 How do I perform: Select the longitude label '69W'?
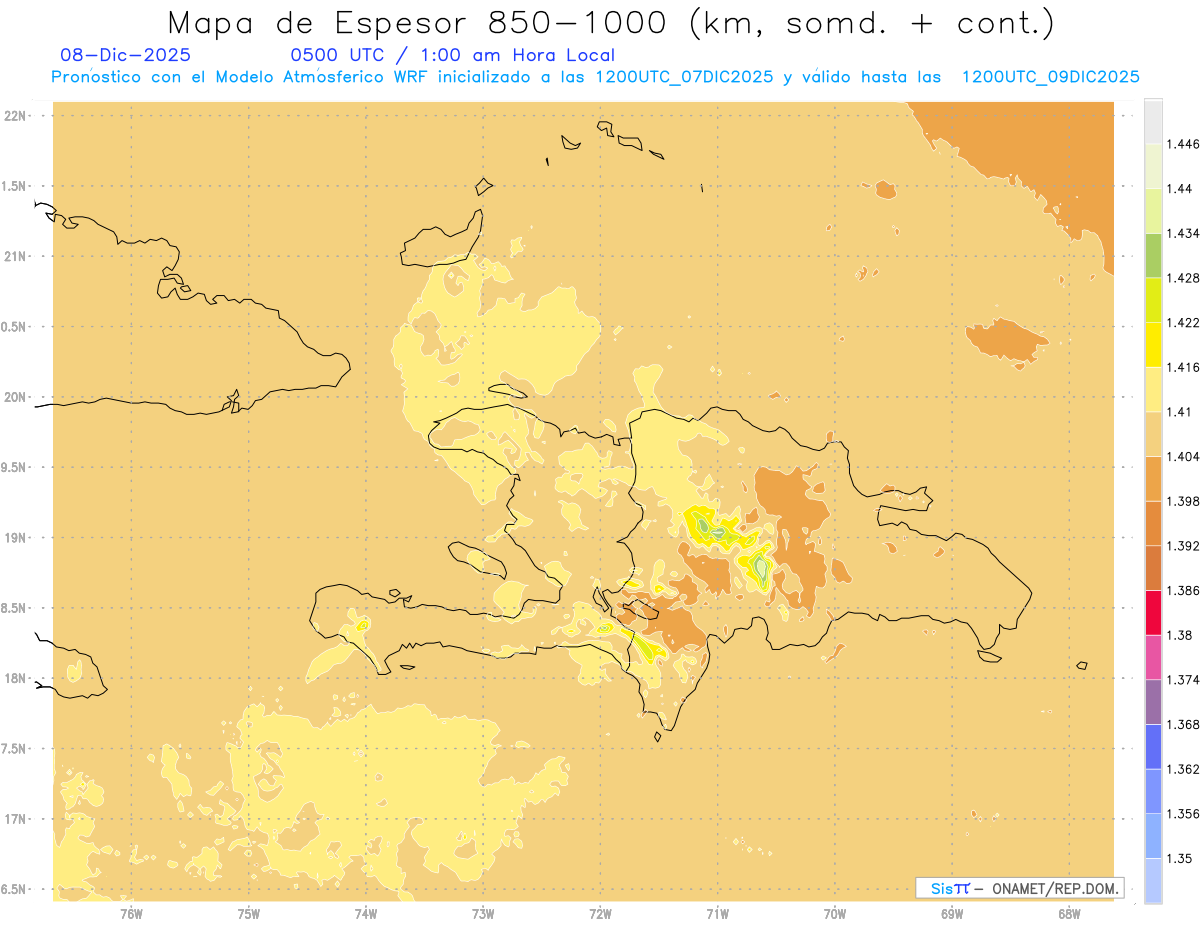click(x=952, y=913)
